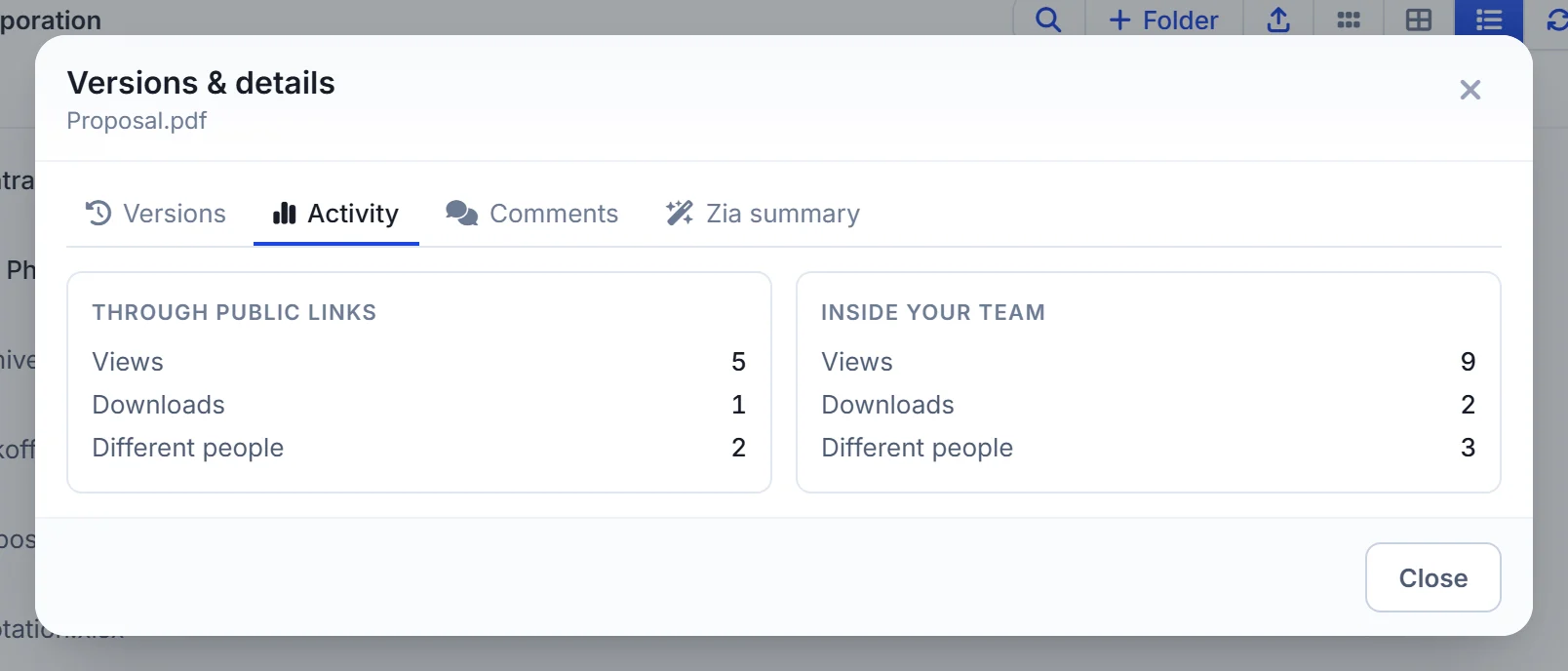Image resolution: width=1568 pixels, height=671 pixels.
Task: Click the + Folder button
Action: point(1164,20)
